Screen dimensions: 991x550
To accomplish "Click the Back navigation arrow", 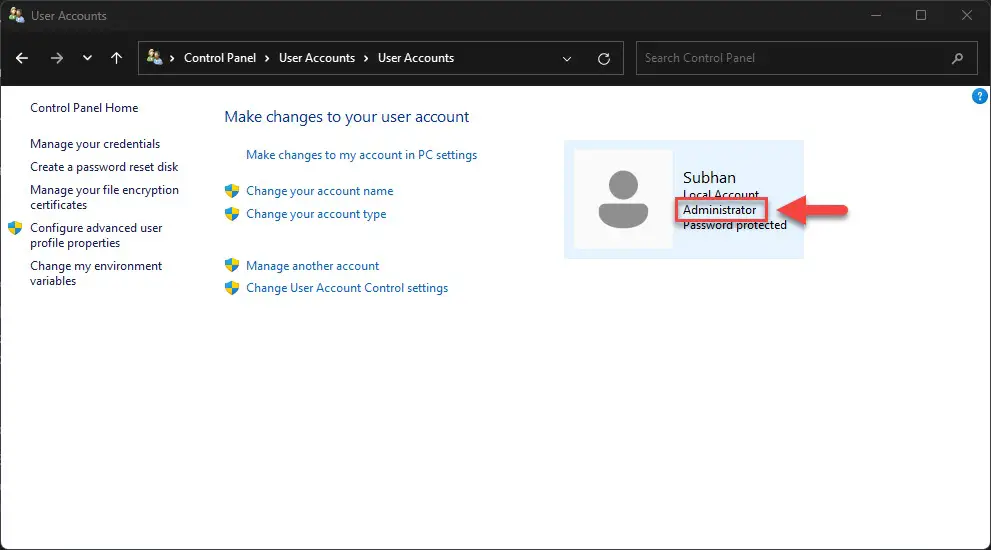I will [x=23, y=58].
